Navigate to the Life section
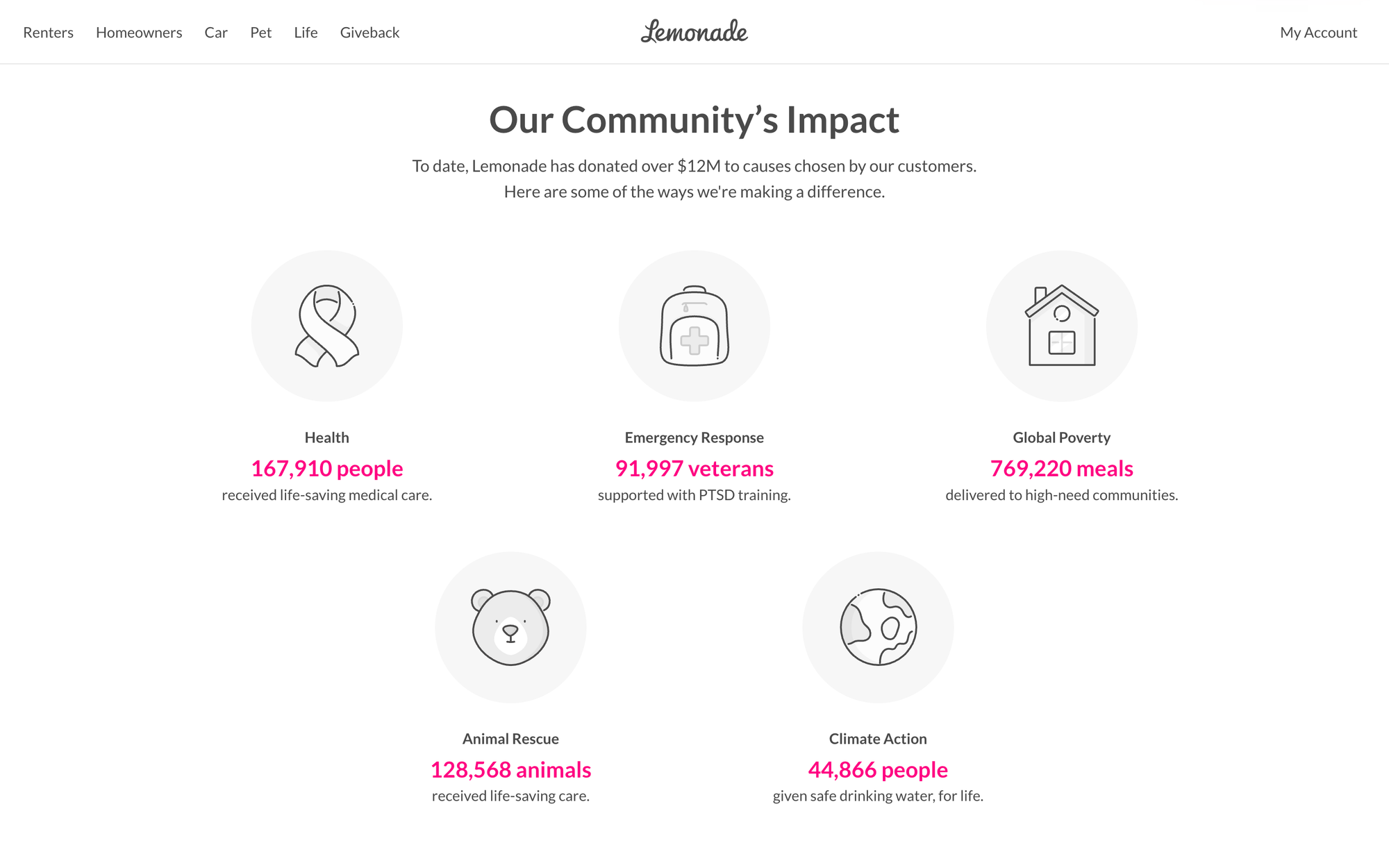This screenshot has width=1389, height=868. (x=306, y=33)
